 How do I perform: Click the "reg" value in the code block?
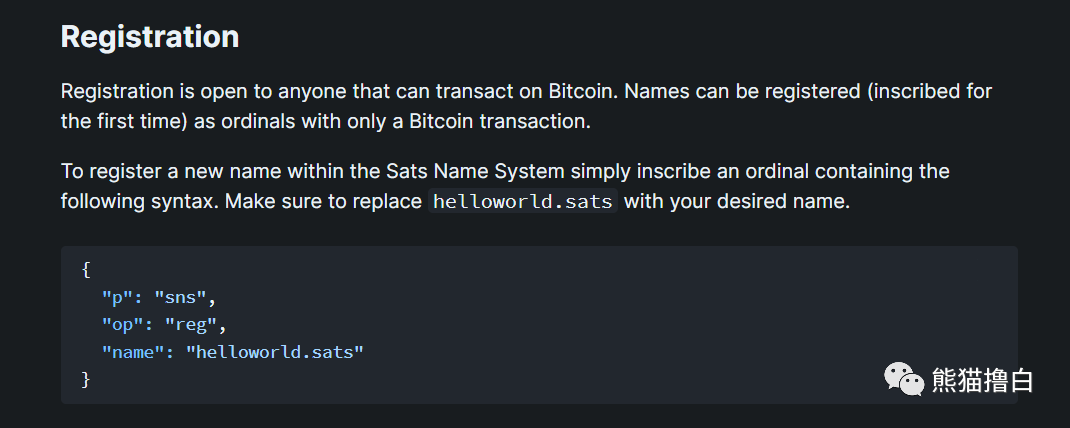point(195,324)
